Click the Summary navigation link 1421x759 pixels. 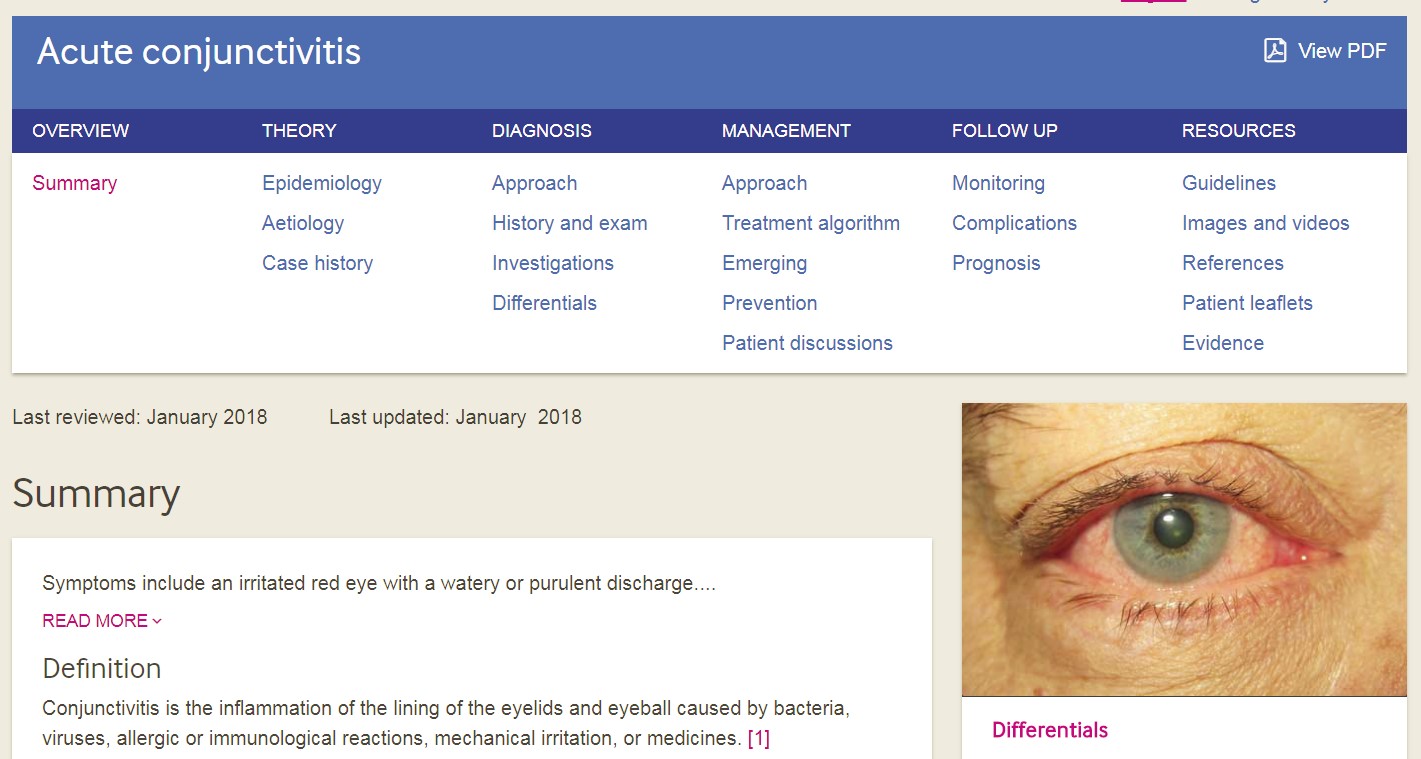[x=74, y=183]
